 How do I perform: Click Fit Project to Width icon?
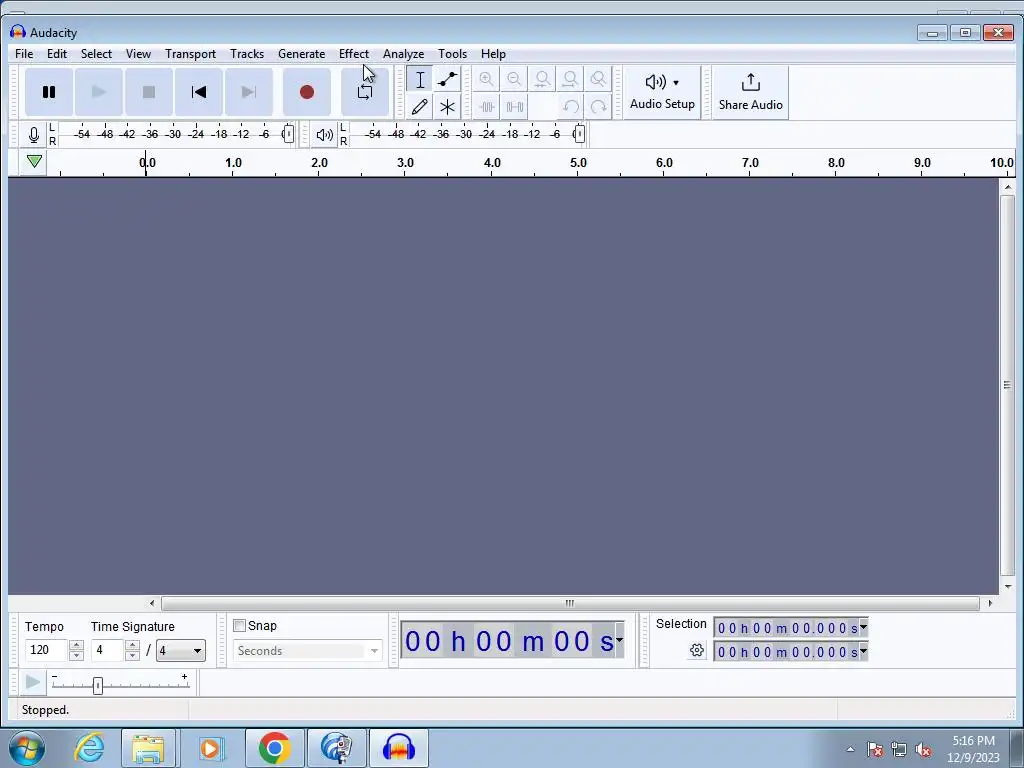click(x=570, y=80)
